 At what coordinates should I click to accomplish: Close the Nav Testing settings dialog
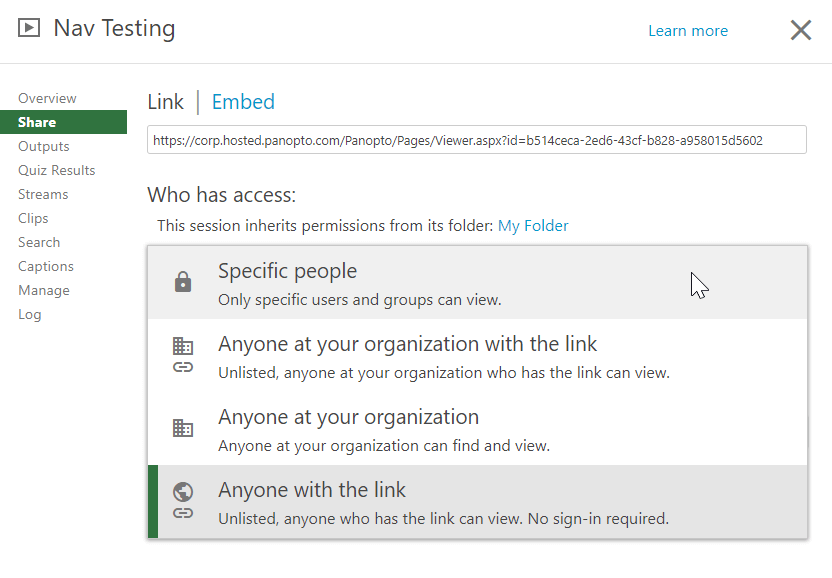click(800, 30)
